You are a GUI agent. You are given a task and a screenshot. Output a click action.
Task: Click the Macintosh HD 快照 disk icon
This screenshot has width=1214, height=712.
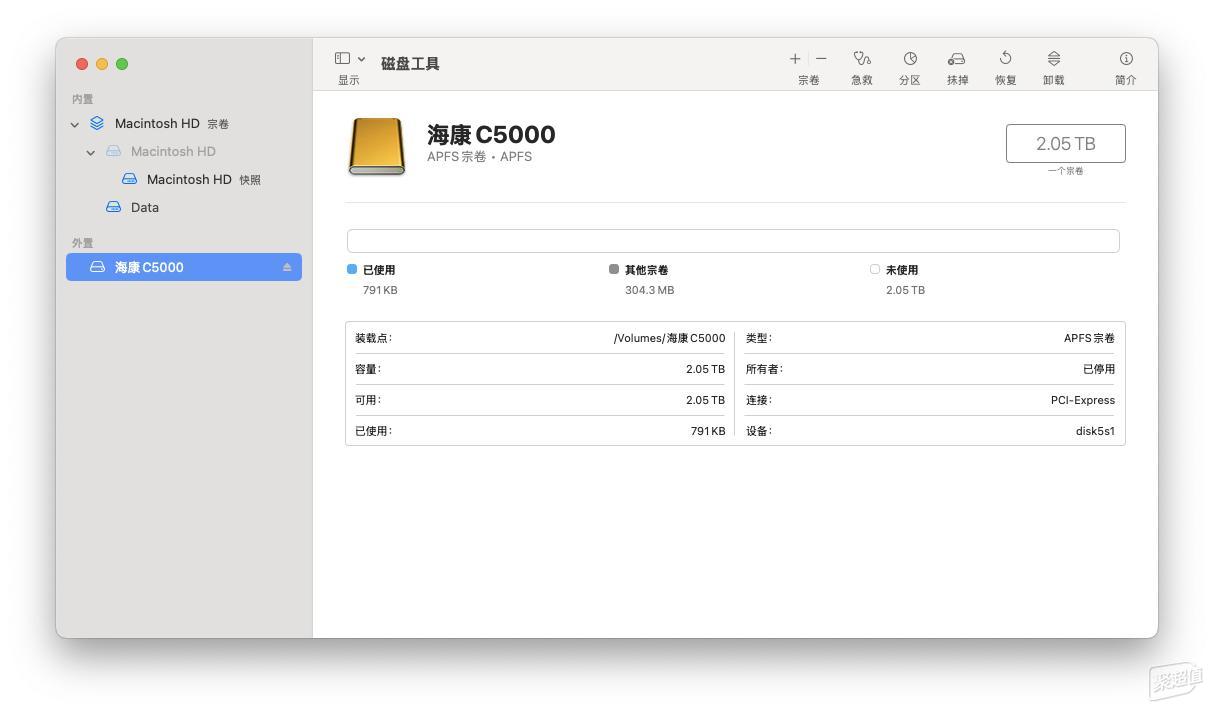coord(129,179)
